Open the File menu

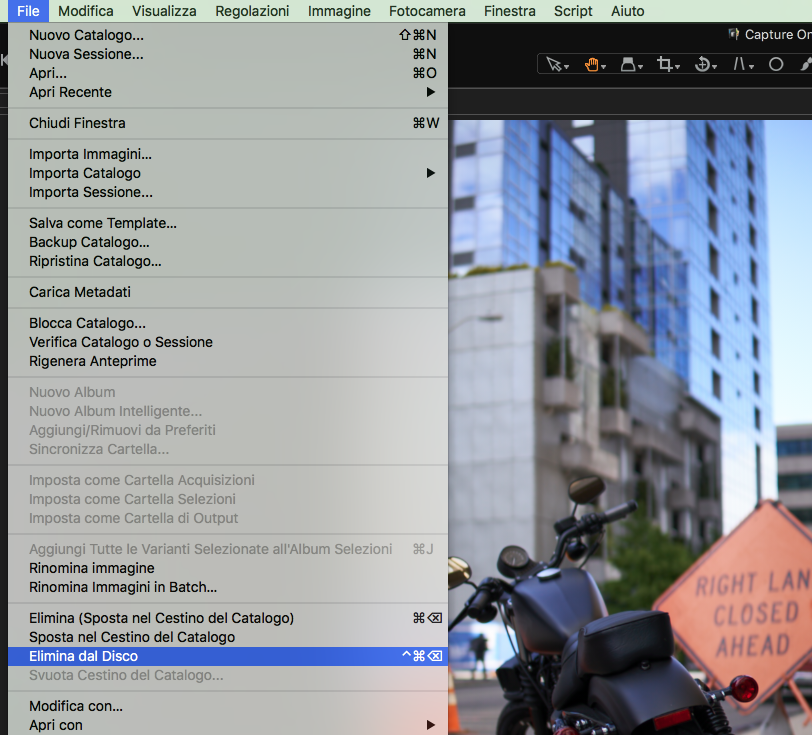click(x=28, y=11)
